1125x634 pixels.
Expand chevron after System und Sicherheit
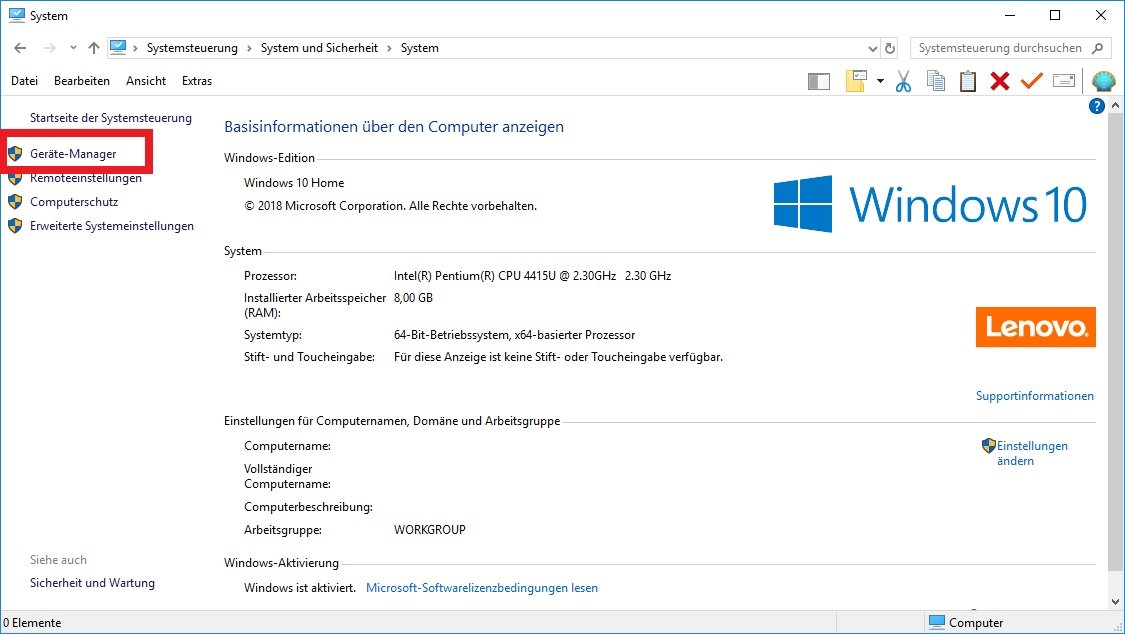coord(390,48)
